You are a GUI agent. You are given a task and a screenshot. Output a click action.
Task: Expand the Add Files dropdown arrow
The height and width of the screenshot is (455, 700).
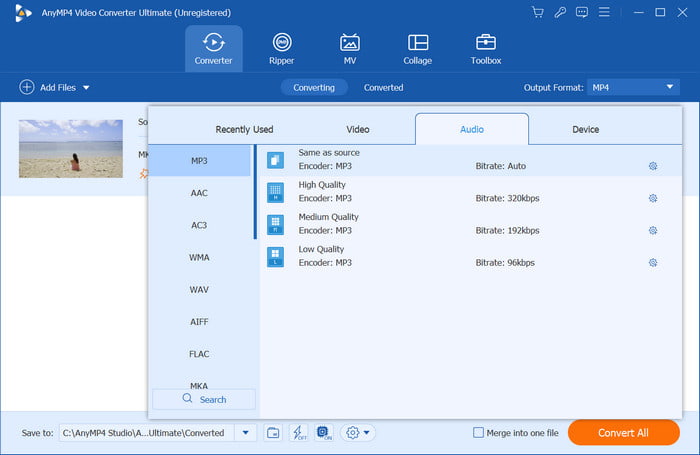click(86, 88)
